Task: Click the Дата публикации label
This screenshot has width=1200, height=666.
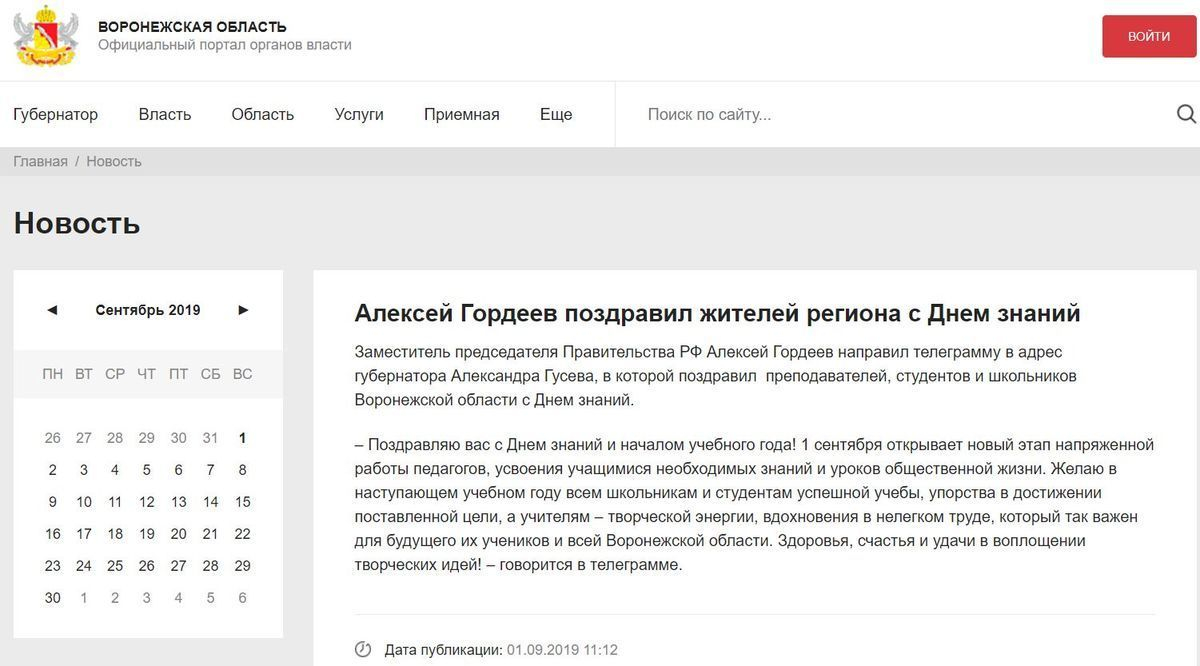Action: tap(443, 650)
